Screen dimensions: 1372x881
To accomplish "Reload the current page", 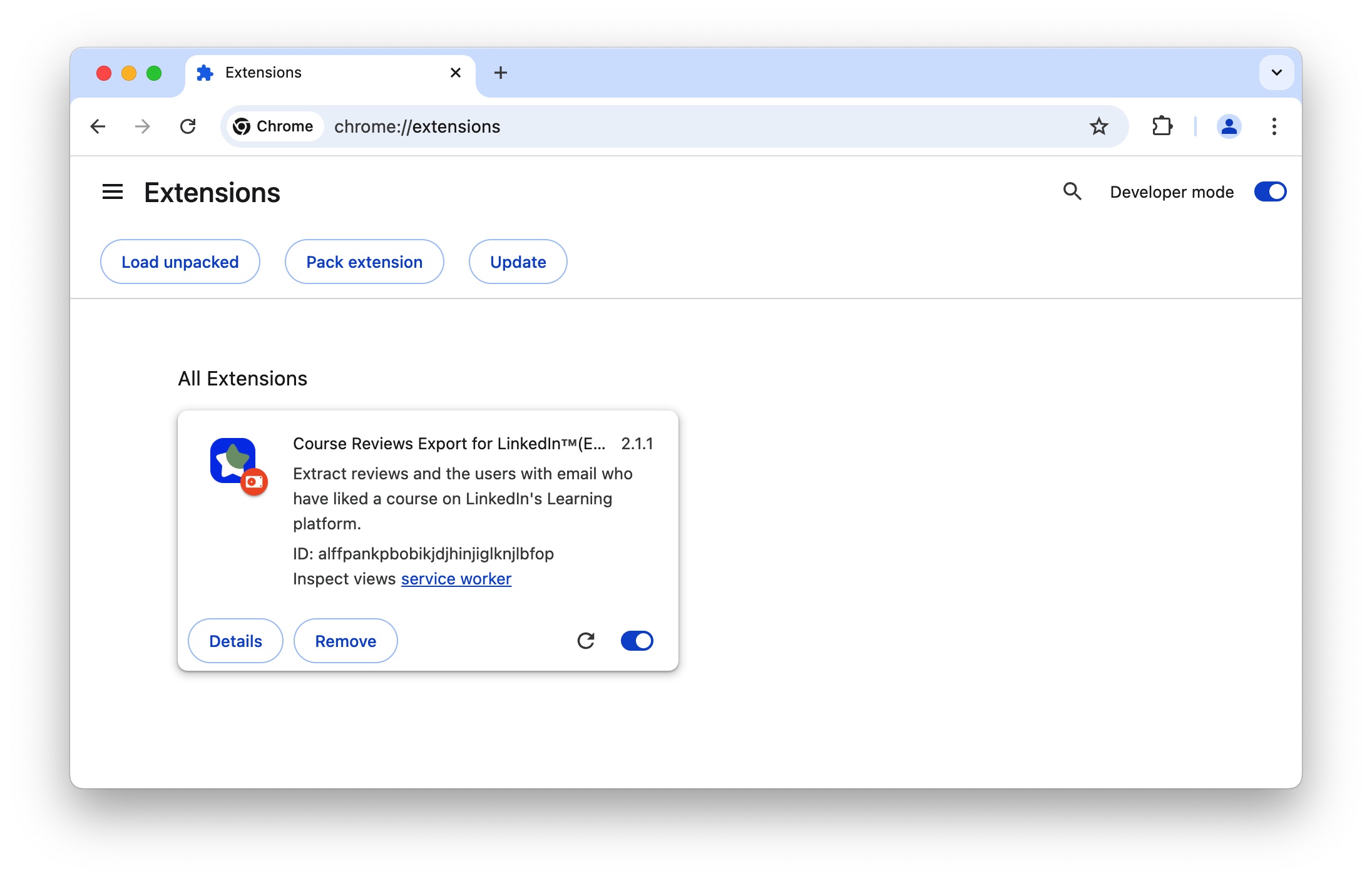I will click(189, 126).
